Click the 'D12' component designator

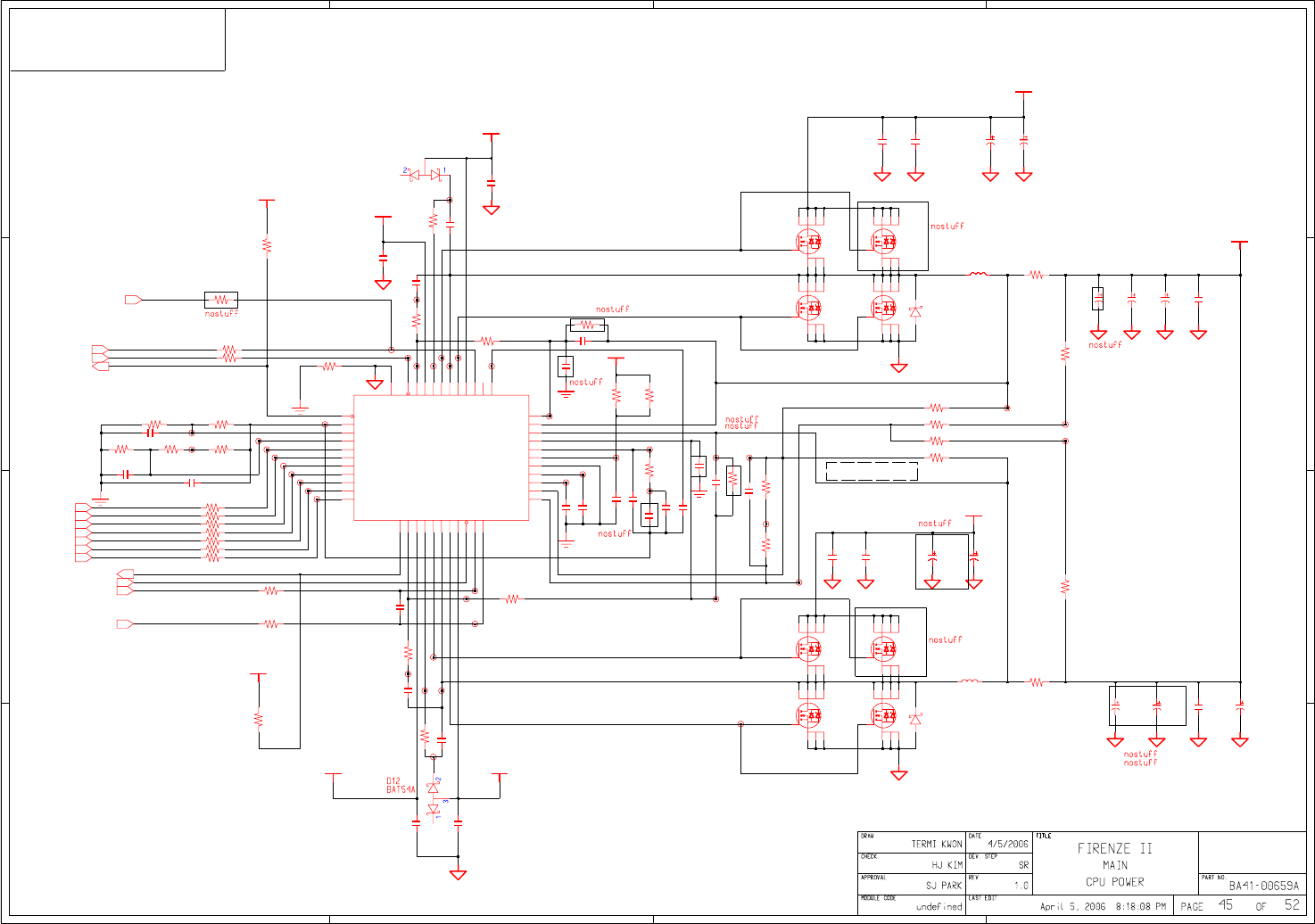click(x=393, y=781)
